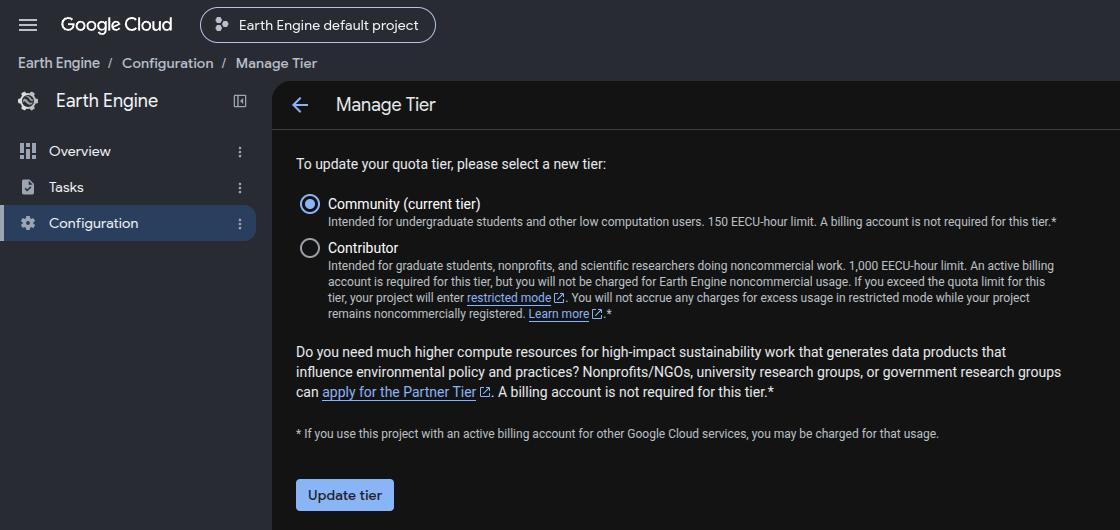Click the Overview dashboard icon
This screenshot has width=1120, height=530.
pos(28,151)
